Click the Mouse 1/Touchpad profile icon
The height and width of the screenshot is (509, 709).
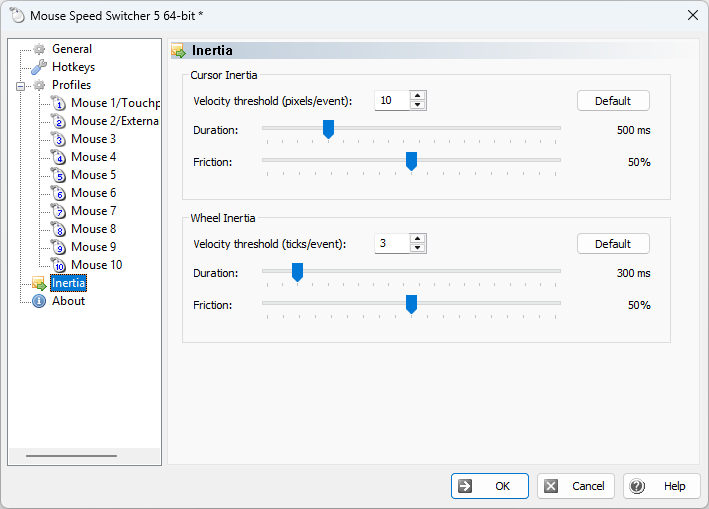[x=58, y=103]
